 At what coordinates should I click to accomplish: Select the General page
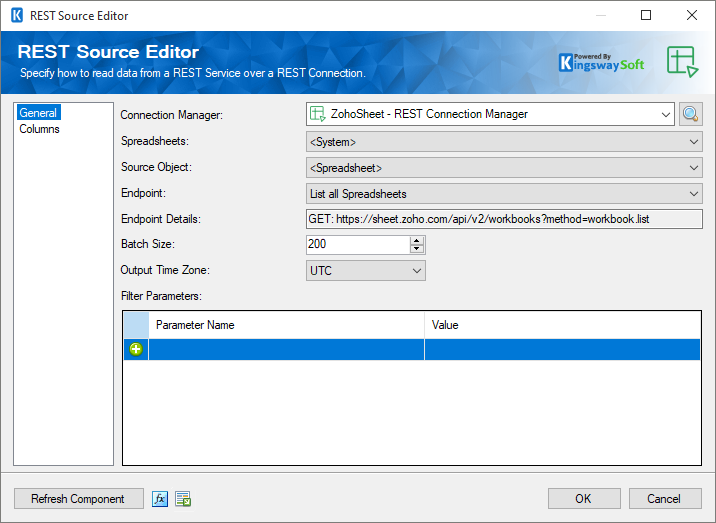tap(38, 113)
